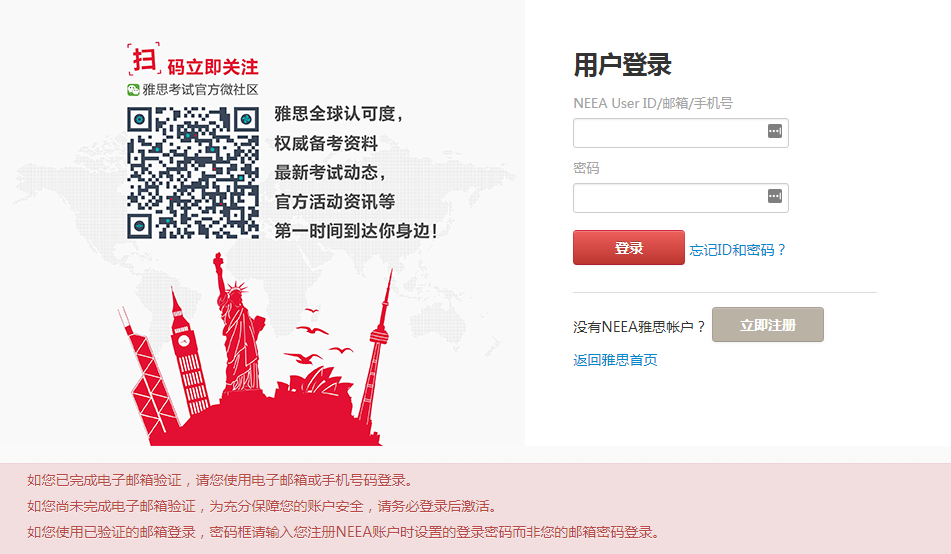
Task: Click the IELTS WeChat QR code
Action: pyautogui.click(x=192, y=172)
